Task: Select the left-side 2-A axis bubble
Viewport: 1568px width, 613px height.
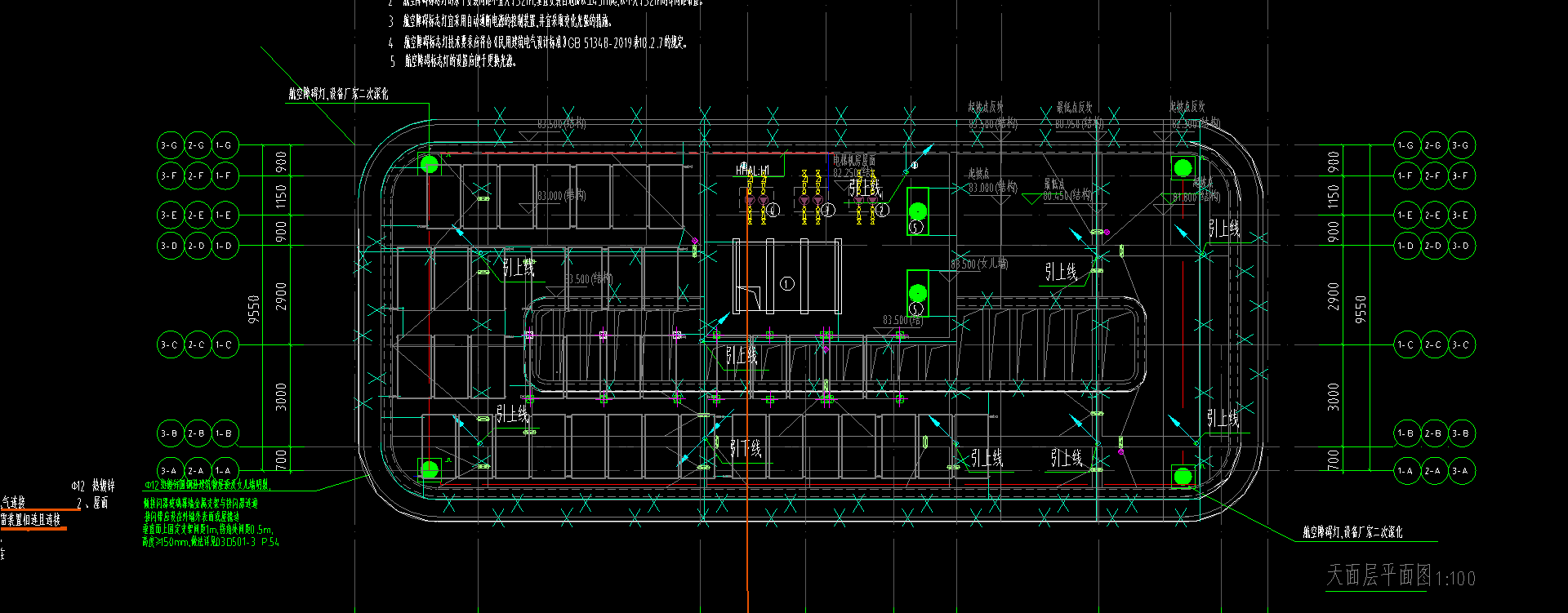Action: coord(197,471)
